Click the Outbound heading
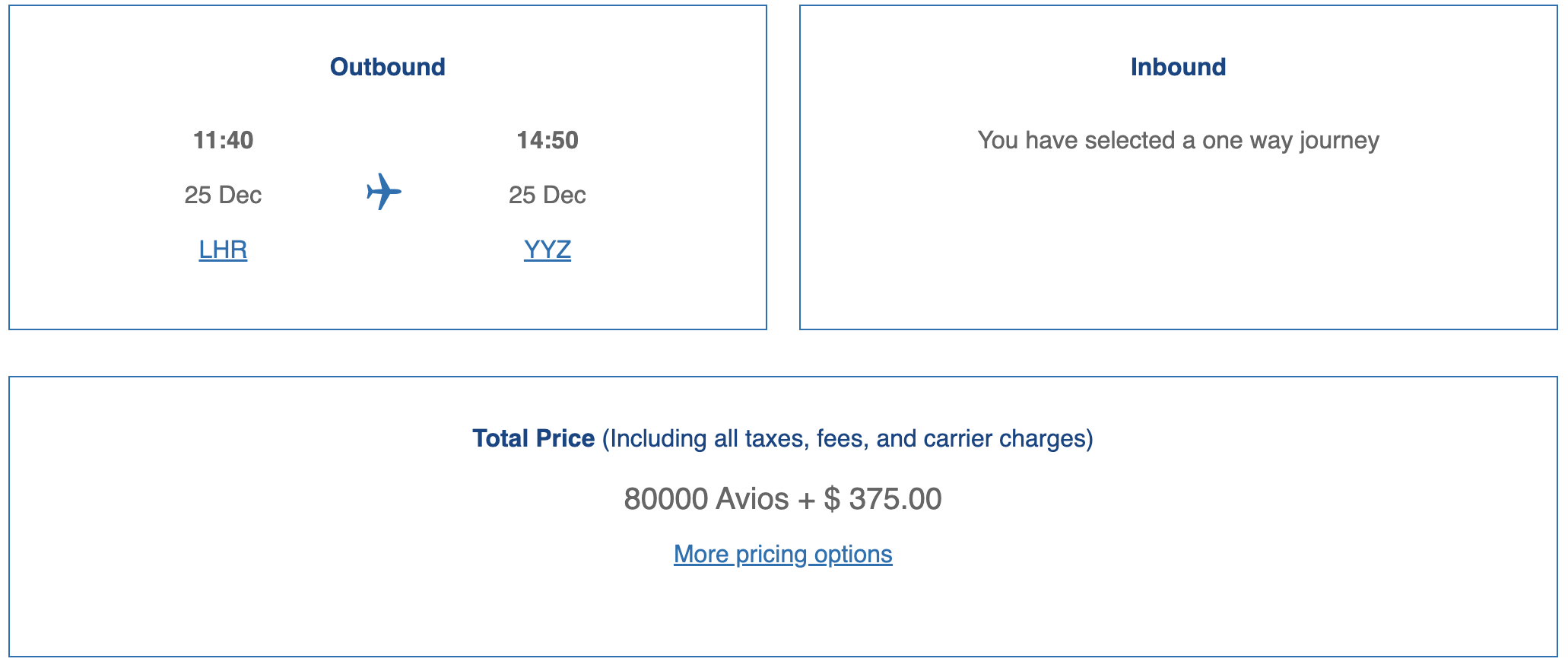The width and height of the screenshot is (1568, 665). tap(387, 67)
